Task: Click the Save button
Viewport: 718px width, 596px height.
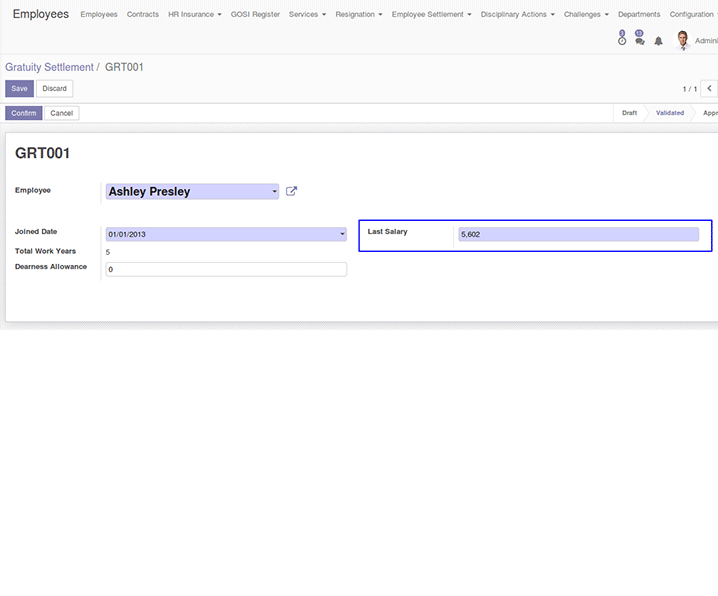Action: 19,89
